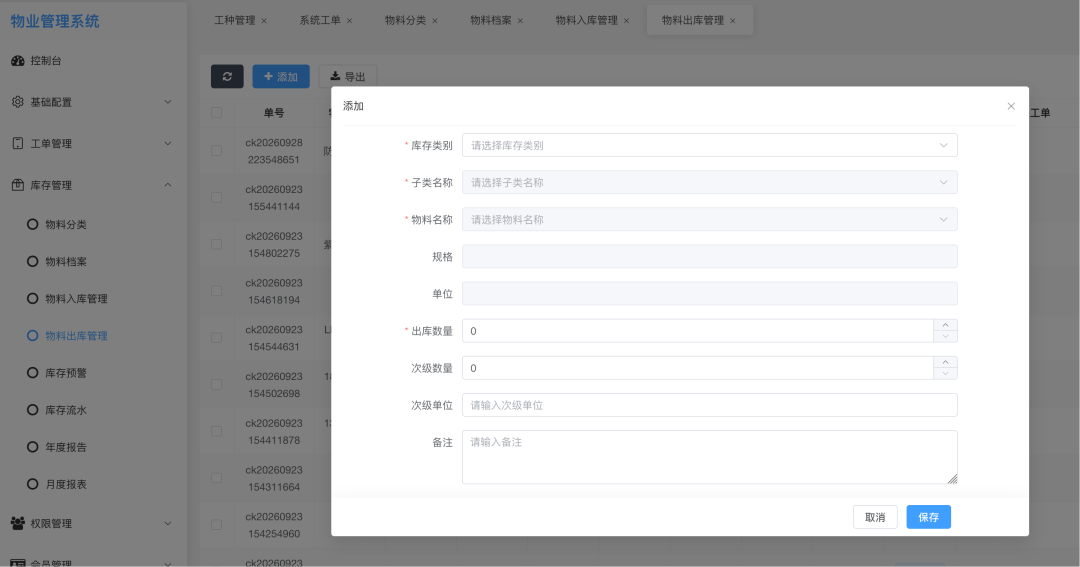Click the textarea resize handle of 备注
The height and width of the screenshot is (567, 1080).
pos(953,479)
